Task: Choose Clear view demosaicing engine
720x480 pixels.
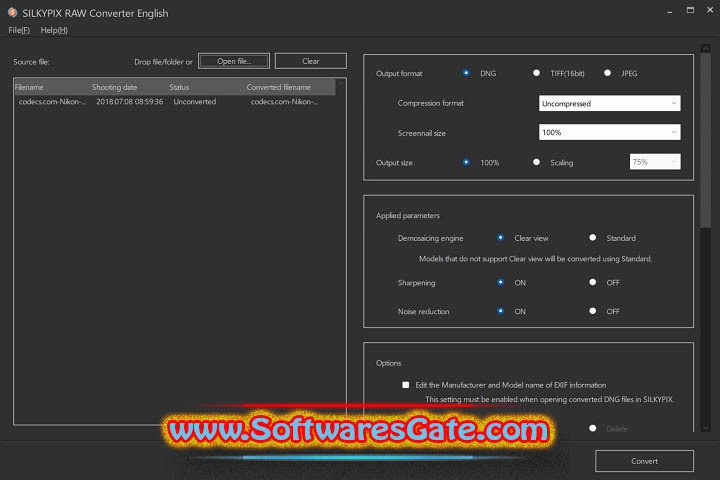Action: coord(501,238)
